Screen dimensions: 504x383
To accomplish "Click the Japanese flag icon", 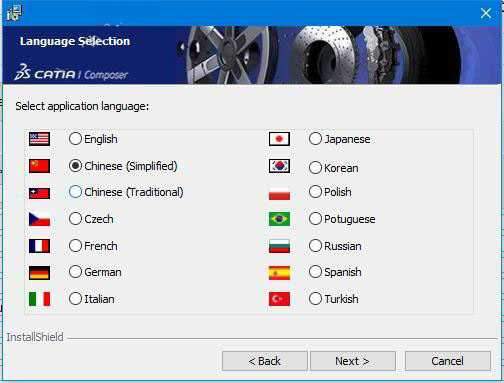I will click(279, 139).
